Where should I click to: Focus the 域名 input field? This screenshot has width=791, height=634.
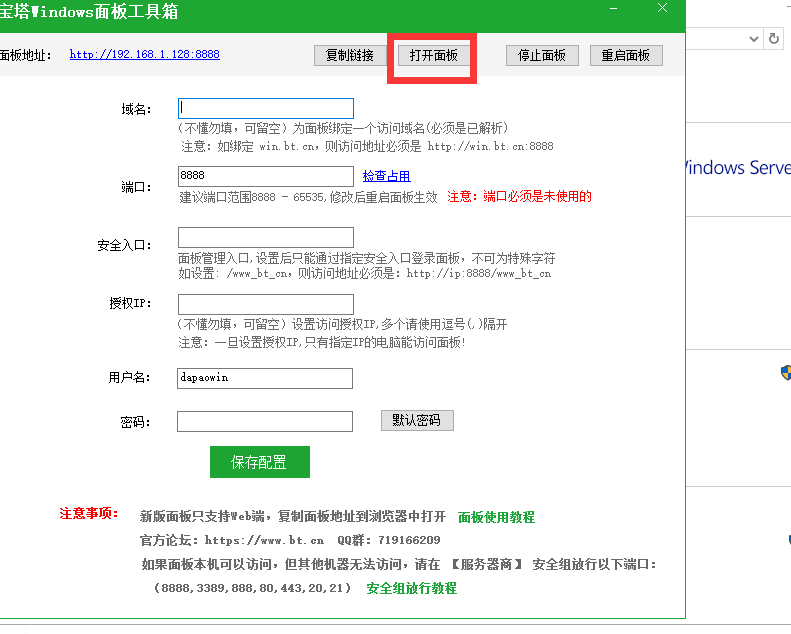point(266,108)
